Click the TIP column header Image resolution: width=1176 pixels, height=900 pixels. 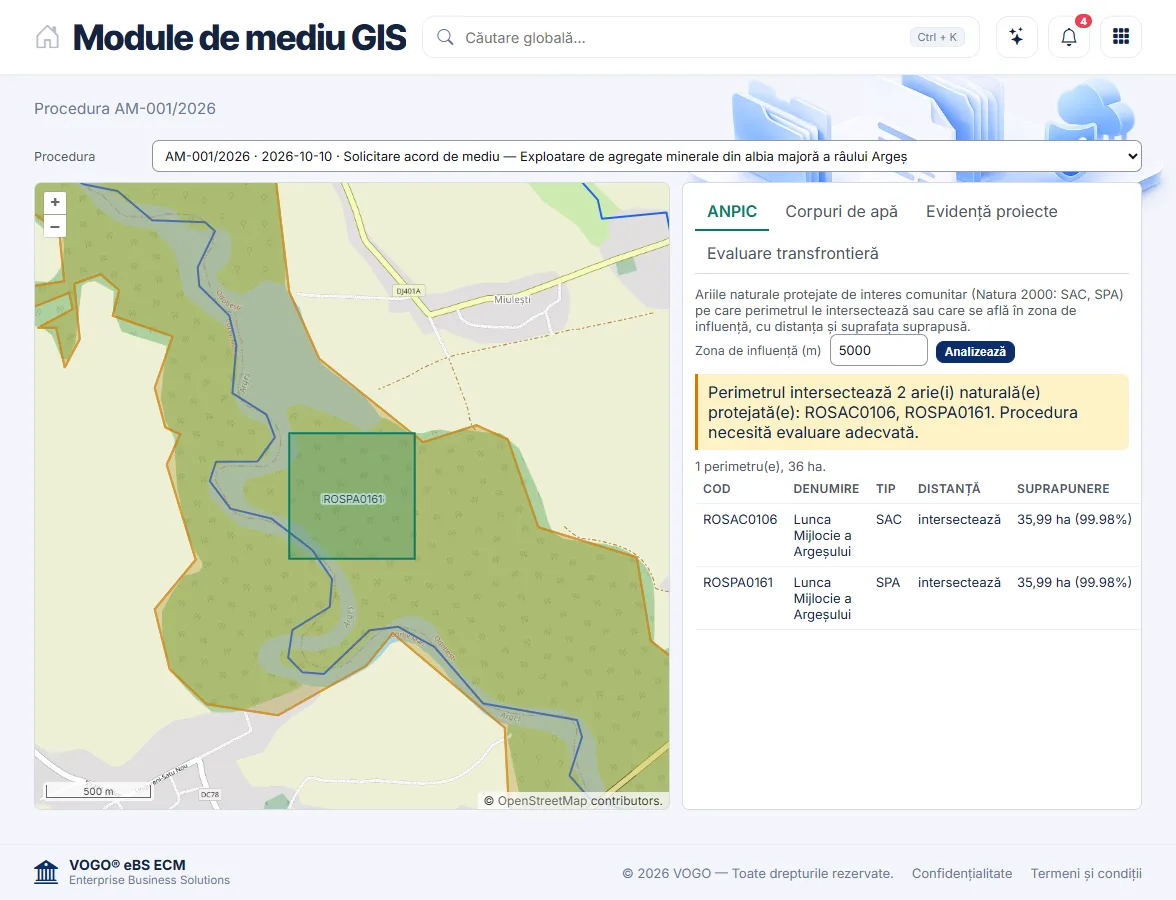[x=886, y=489]
